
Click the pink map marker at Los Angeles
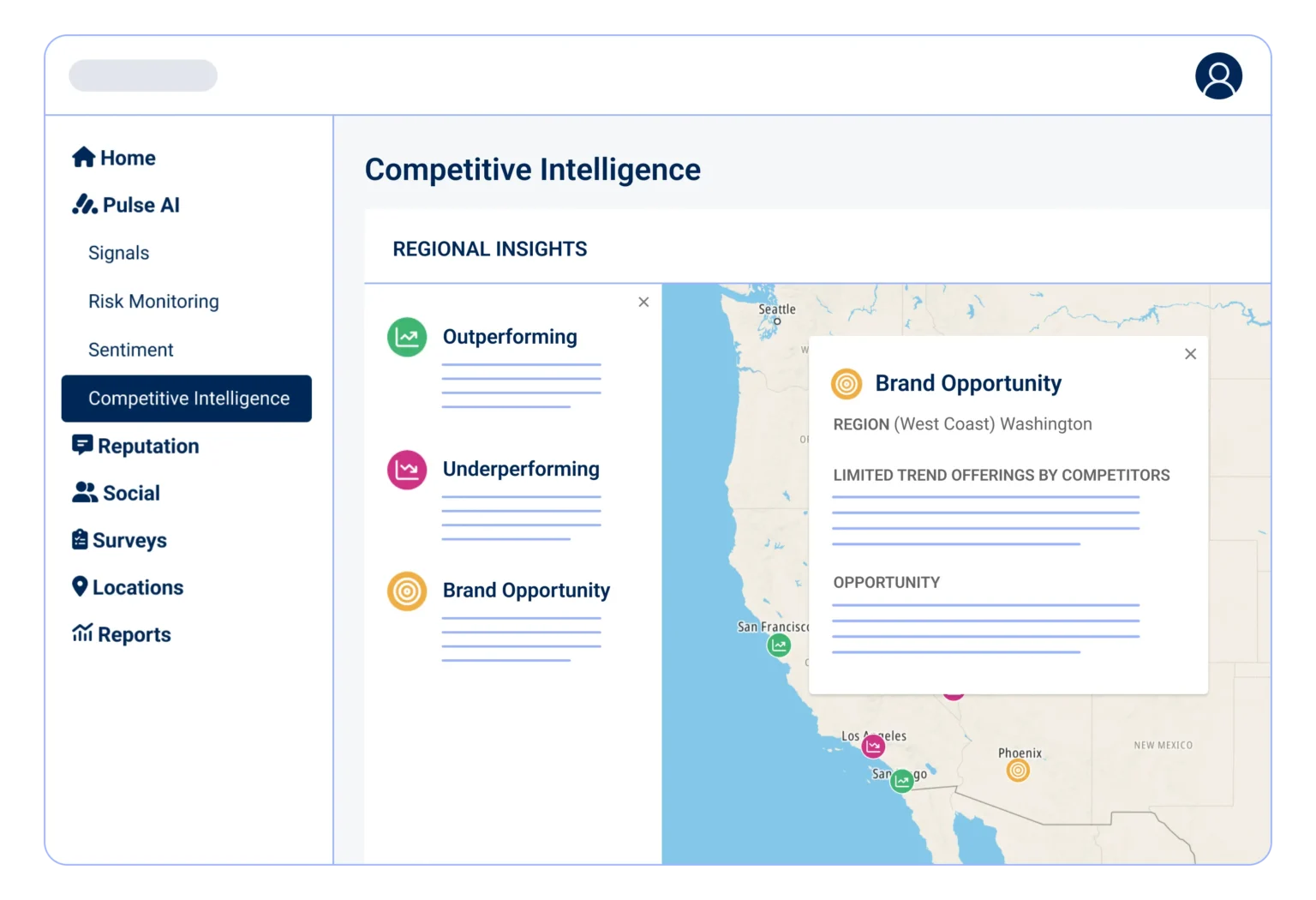tap(873, 747)
